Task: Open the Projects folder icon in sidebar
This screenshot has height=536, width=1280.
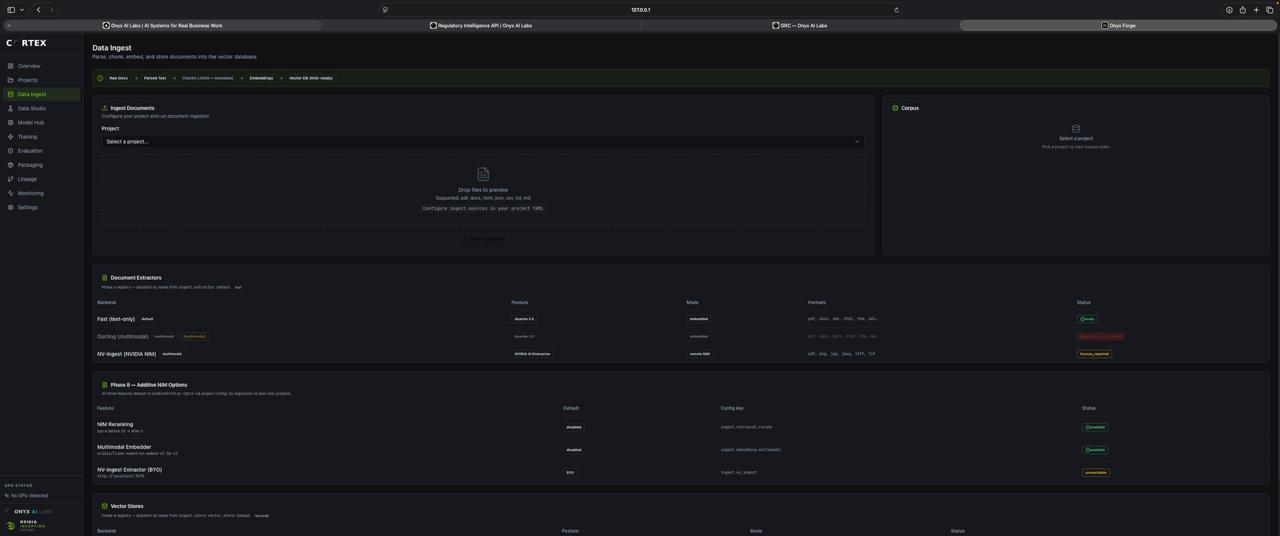Action: [x=10, y=80]
